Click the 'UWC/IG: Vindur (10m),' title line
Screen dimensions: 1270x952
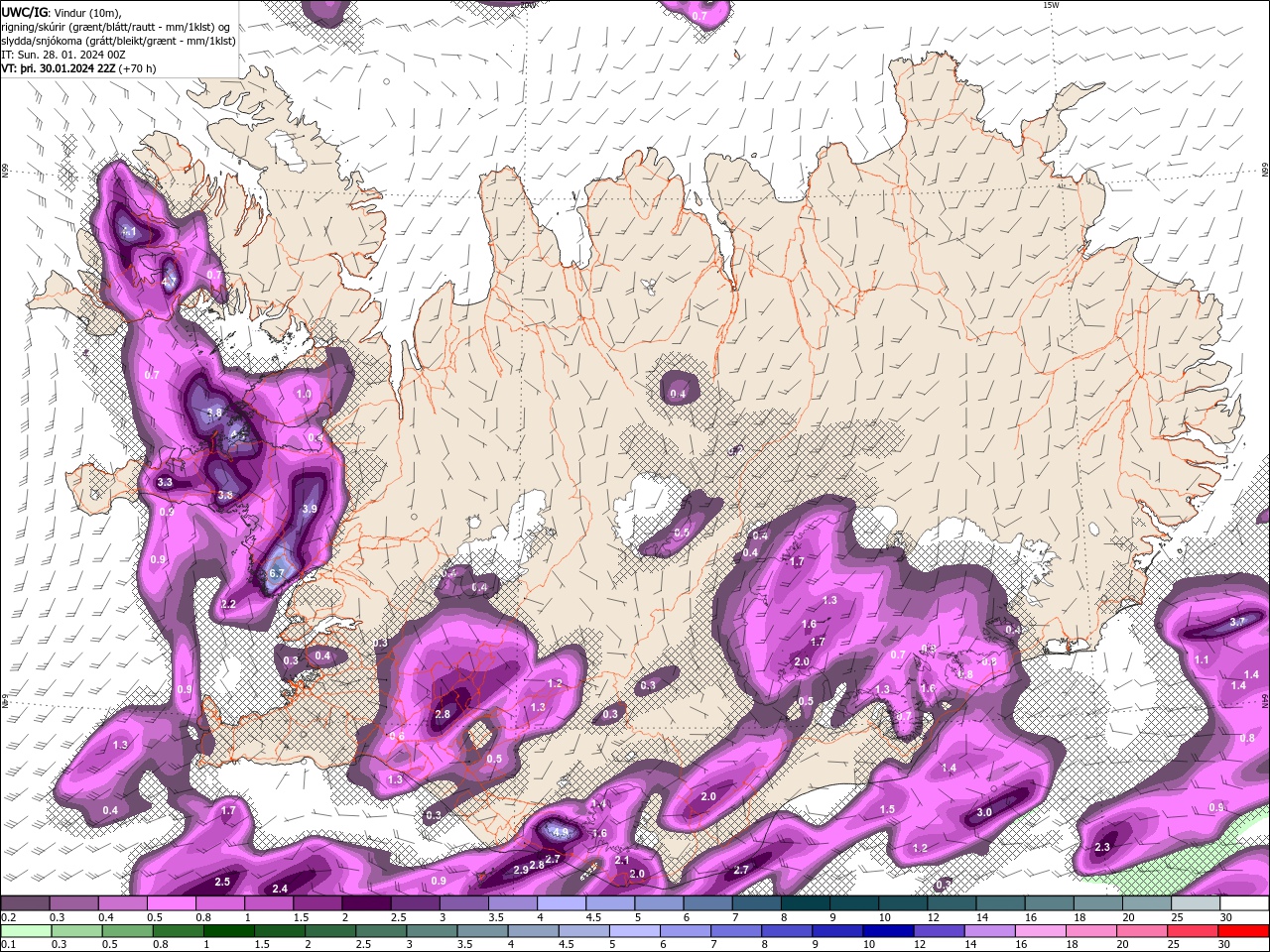coord(62,12)
